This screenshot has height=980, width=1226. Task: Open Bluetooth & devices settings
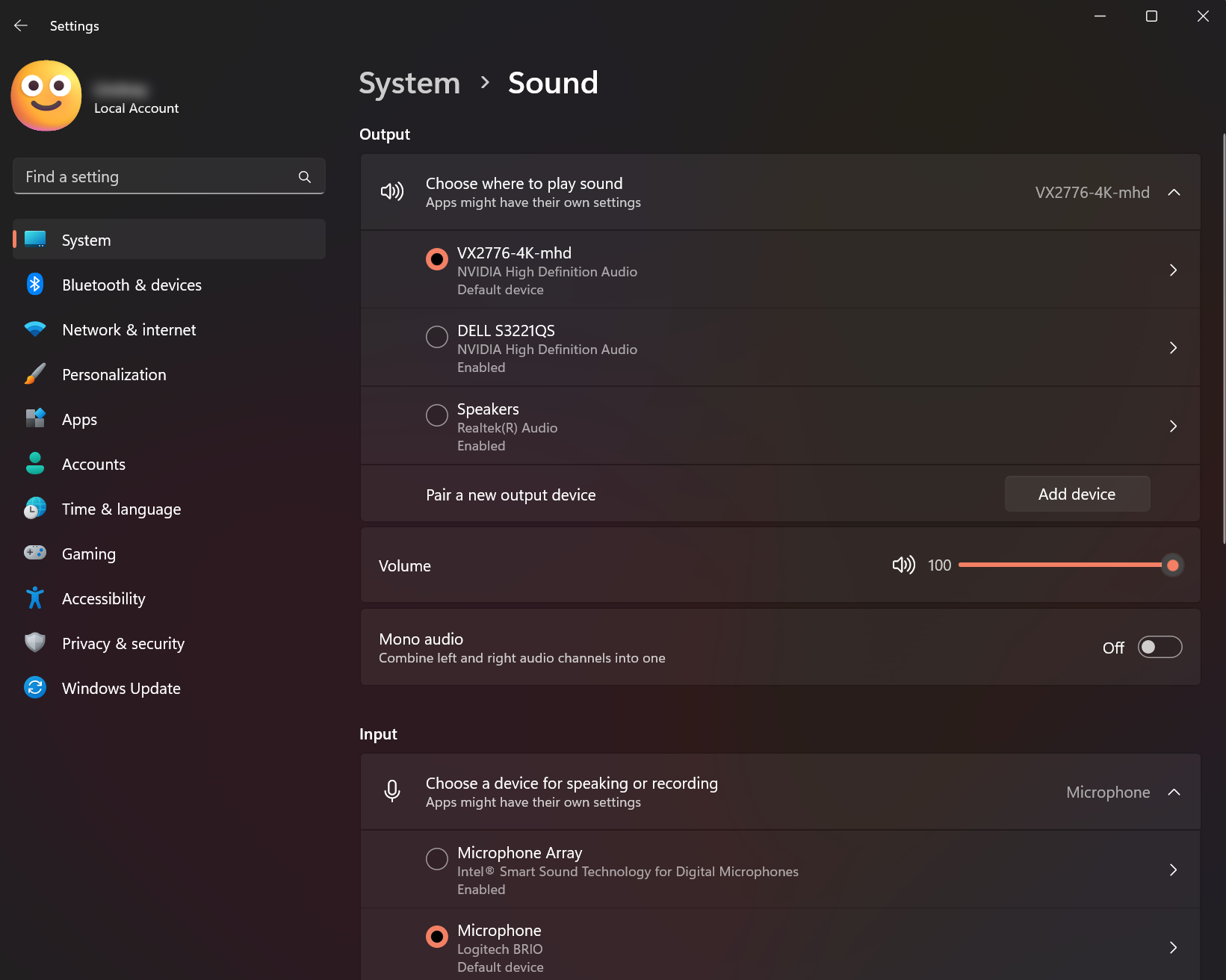click(131, 285)
